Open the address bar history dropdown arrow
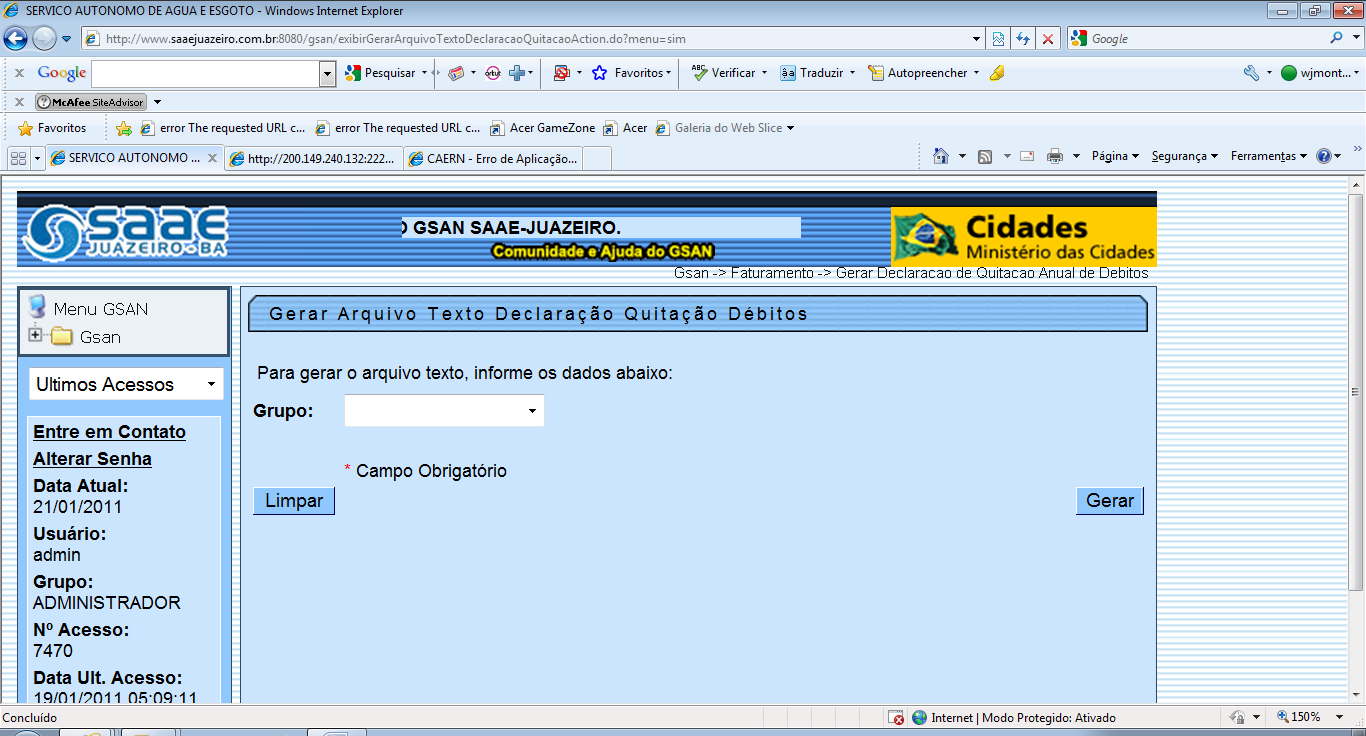 977,39
